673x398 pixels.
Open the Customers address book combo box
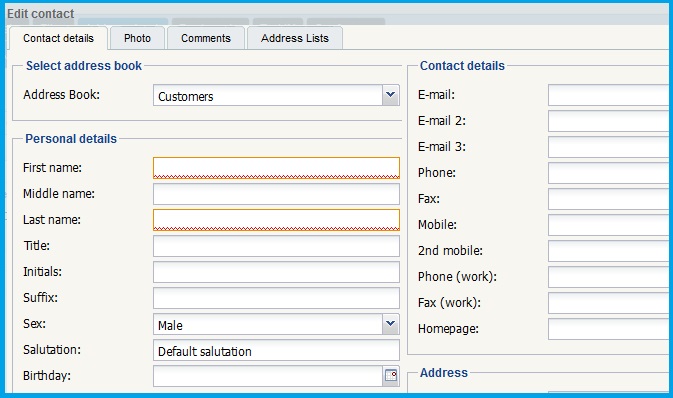tap(276, 95)
